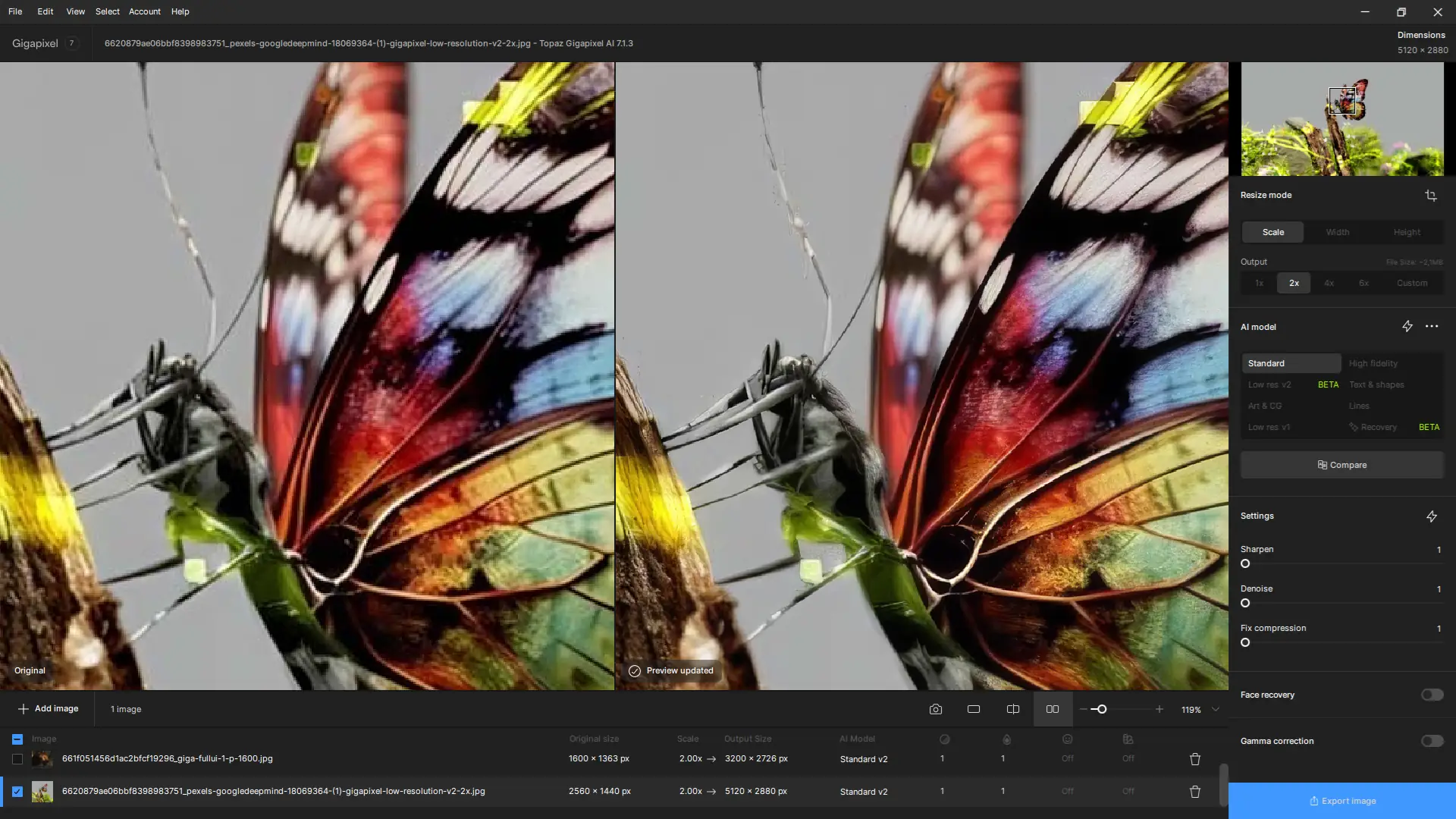Image resolution: width=1456 pixels, height=819 pixels.
Task: Select the Width resize tab
Action: coord(1338,232)
